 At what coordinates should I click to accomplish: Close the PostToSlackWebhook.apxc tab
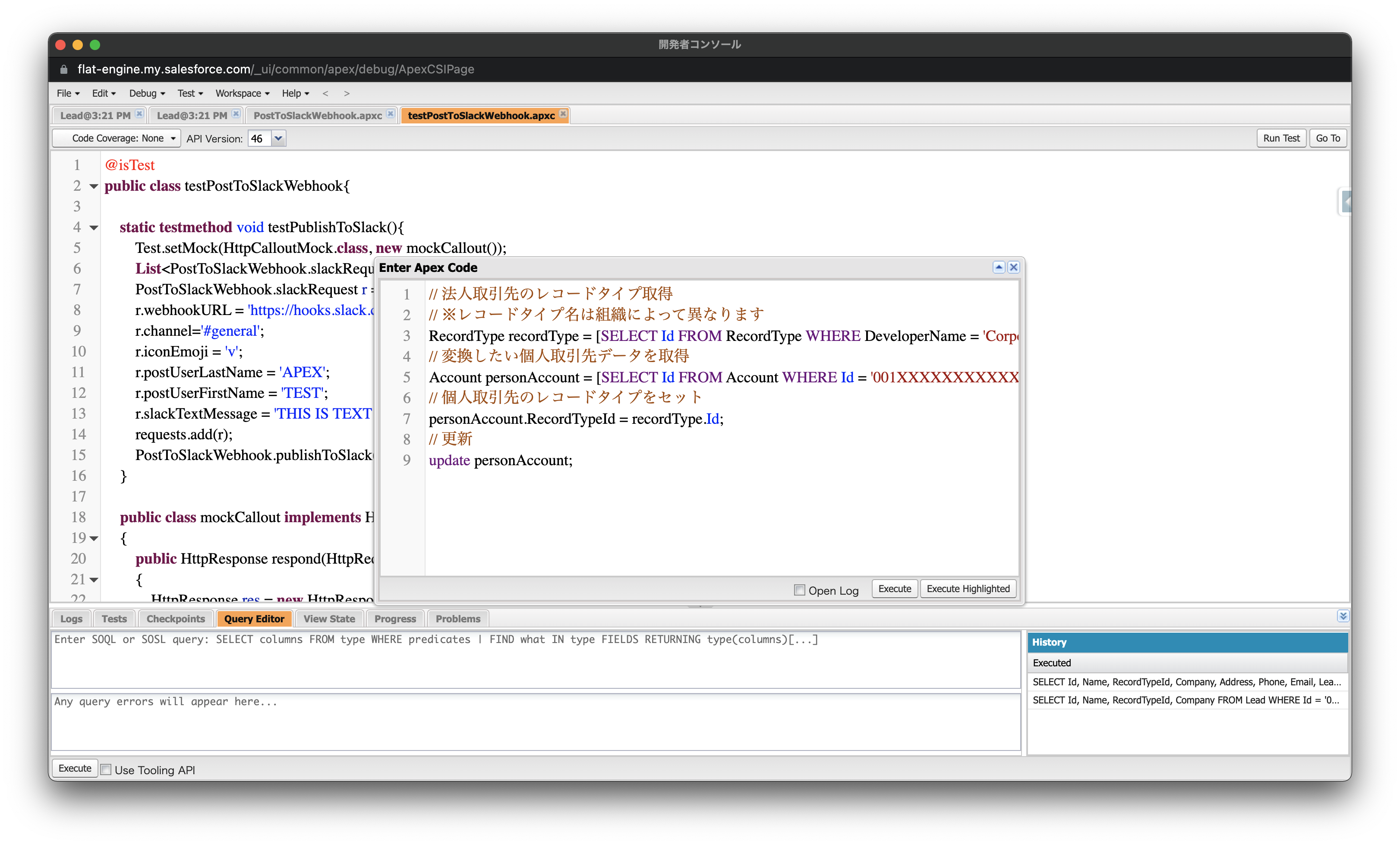click(390, 114)
